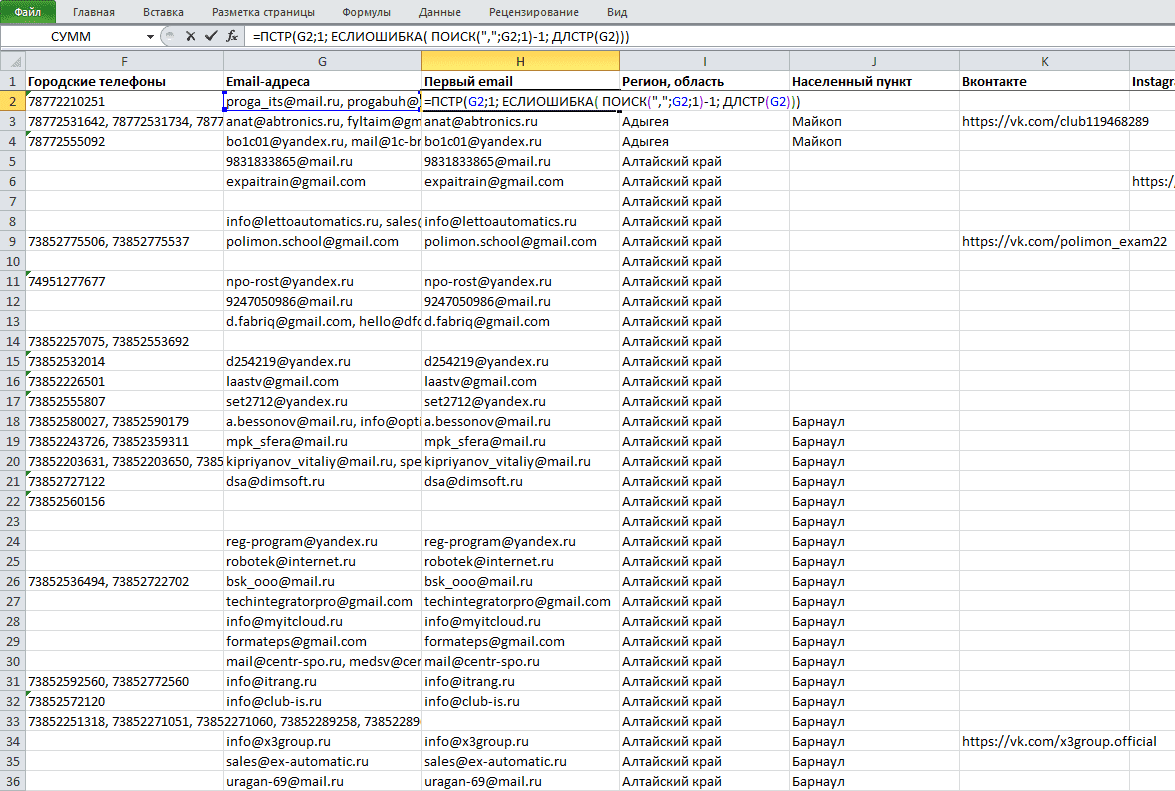
Task: Click Select All corner triangle
Action: pos(13,61)
